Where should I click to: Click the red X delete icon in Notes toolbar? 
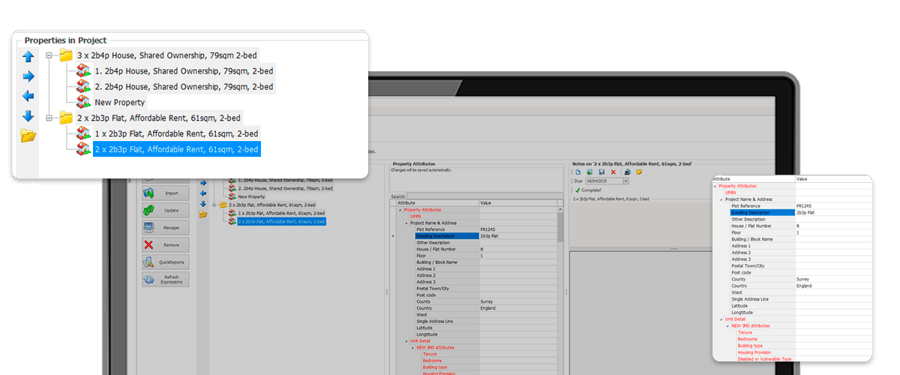[613, 172]
